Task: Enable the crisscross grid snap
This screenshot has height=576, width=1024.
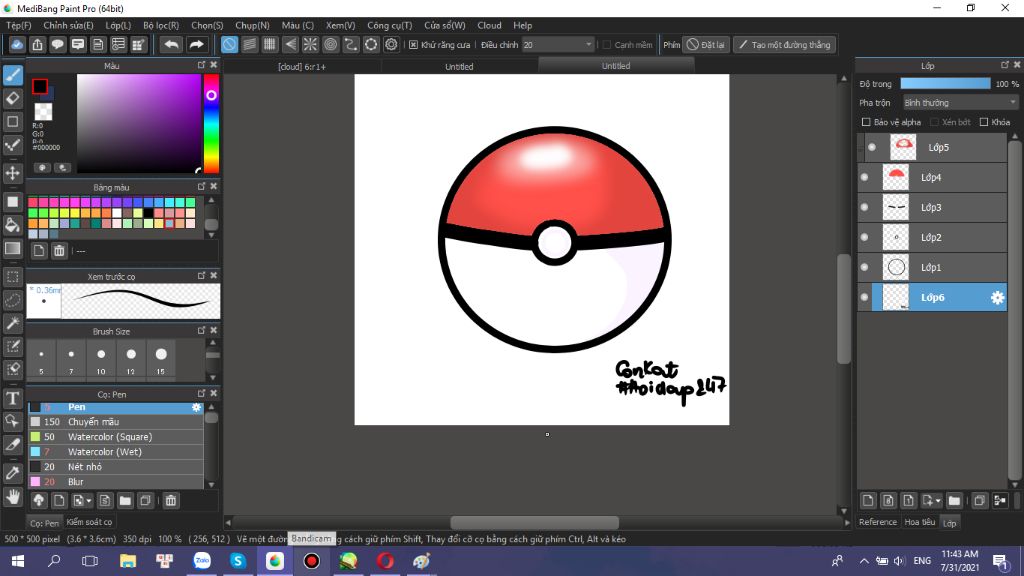Action: pyautogui.click(x=270, y=44)
